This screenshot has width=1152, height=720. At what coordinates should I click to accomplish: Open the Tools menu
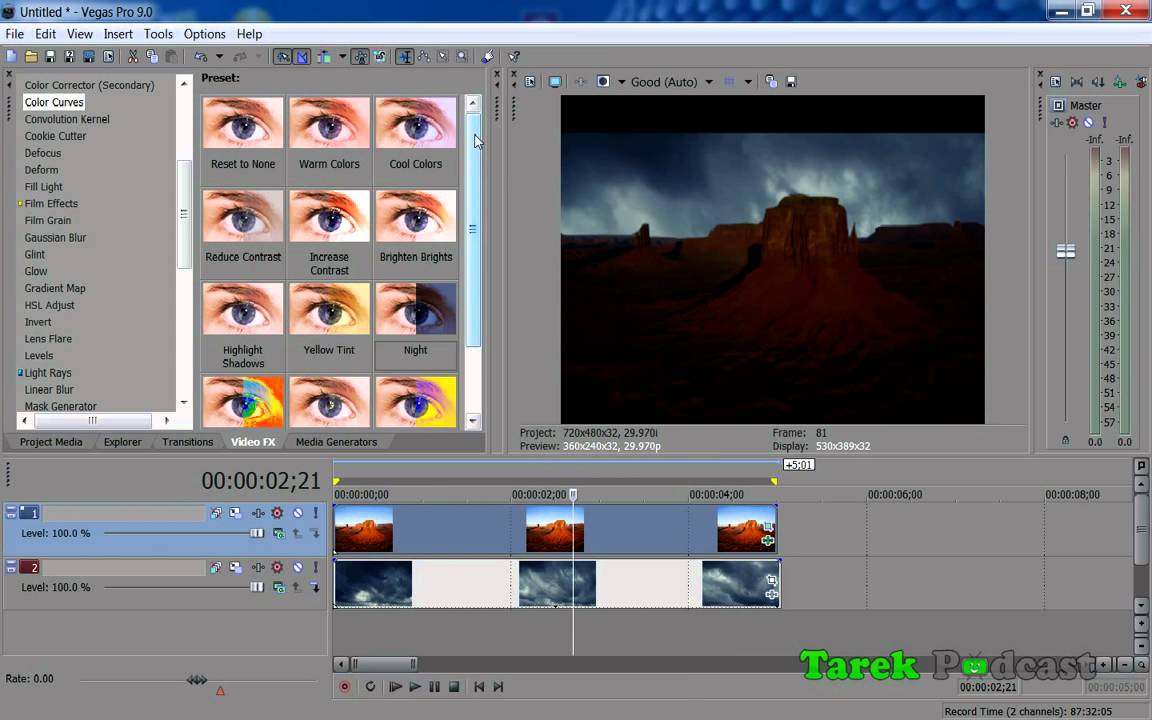tap(158, 34)
